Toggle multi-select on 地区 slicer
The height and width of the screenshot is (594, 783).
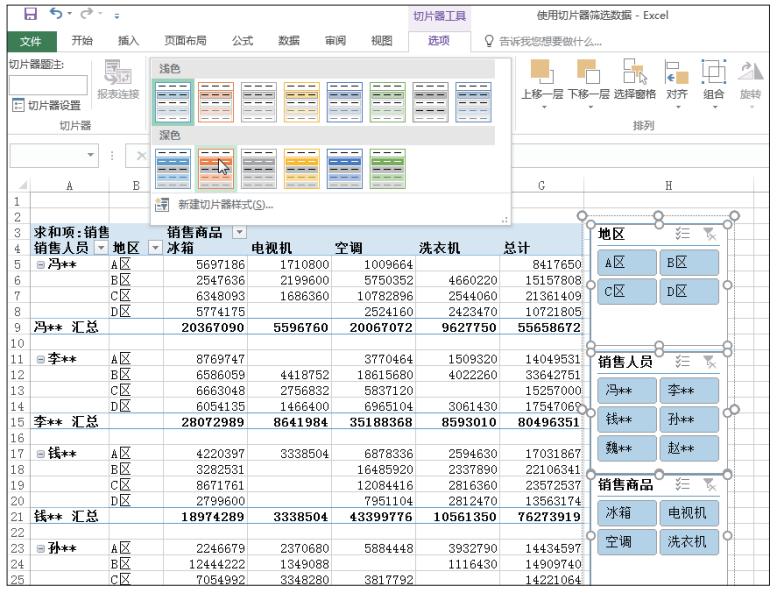point(683,234)
